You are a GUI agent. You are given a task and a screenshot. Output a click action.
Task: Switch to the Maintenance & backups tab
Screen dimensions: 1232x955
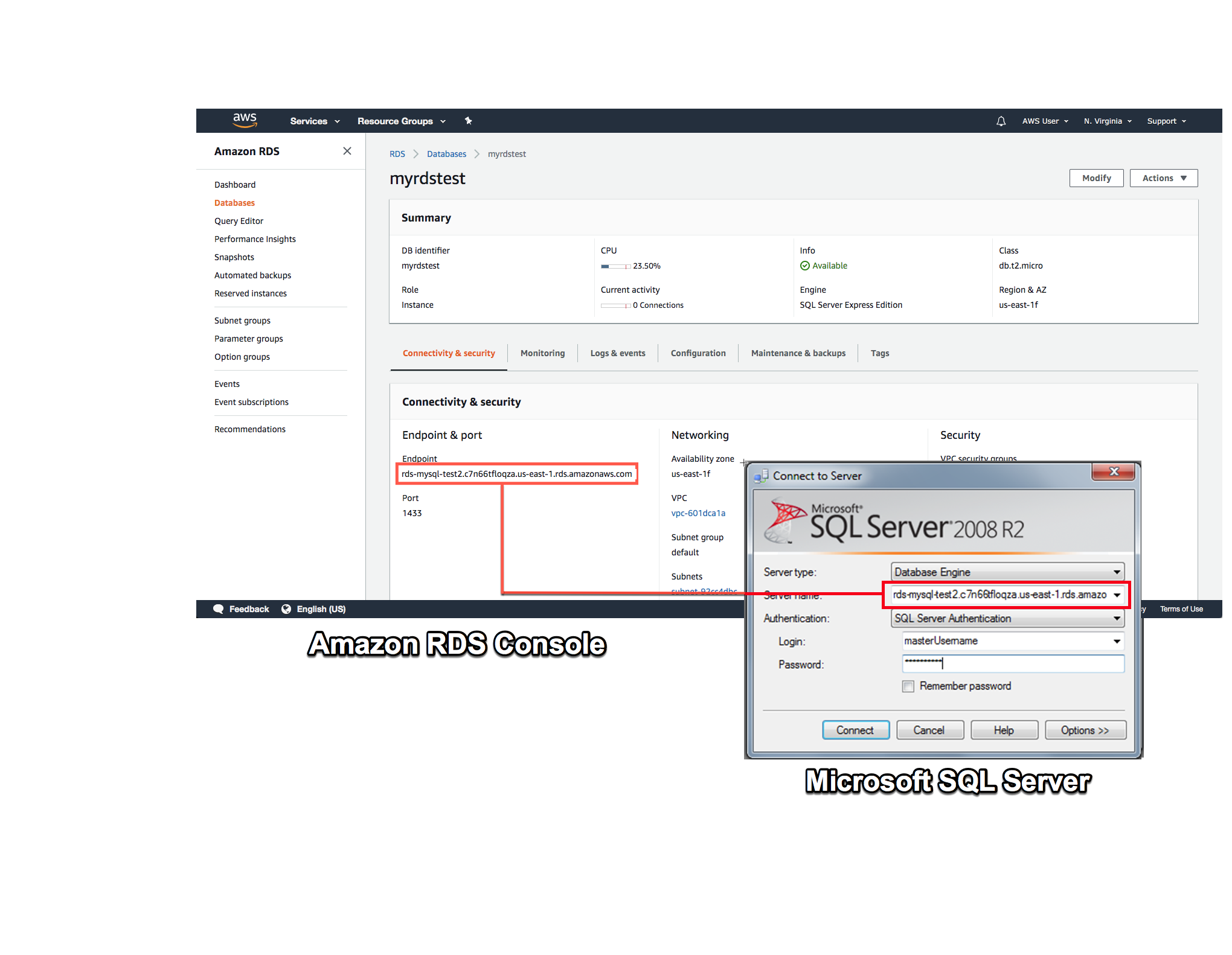tap(798, 353)
